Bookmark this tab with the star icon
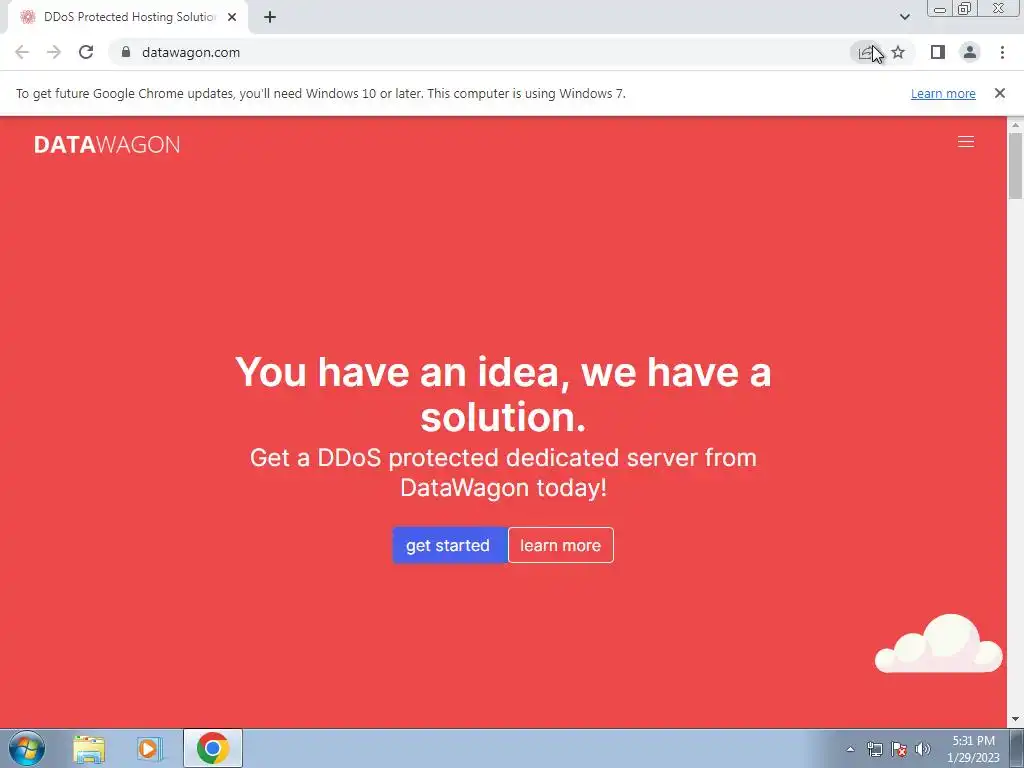This screenshot has height=768, width=1024. (x=898, y=52)
